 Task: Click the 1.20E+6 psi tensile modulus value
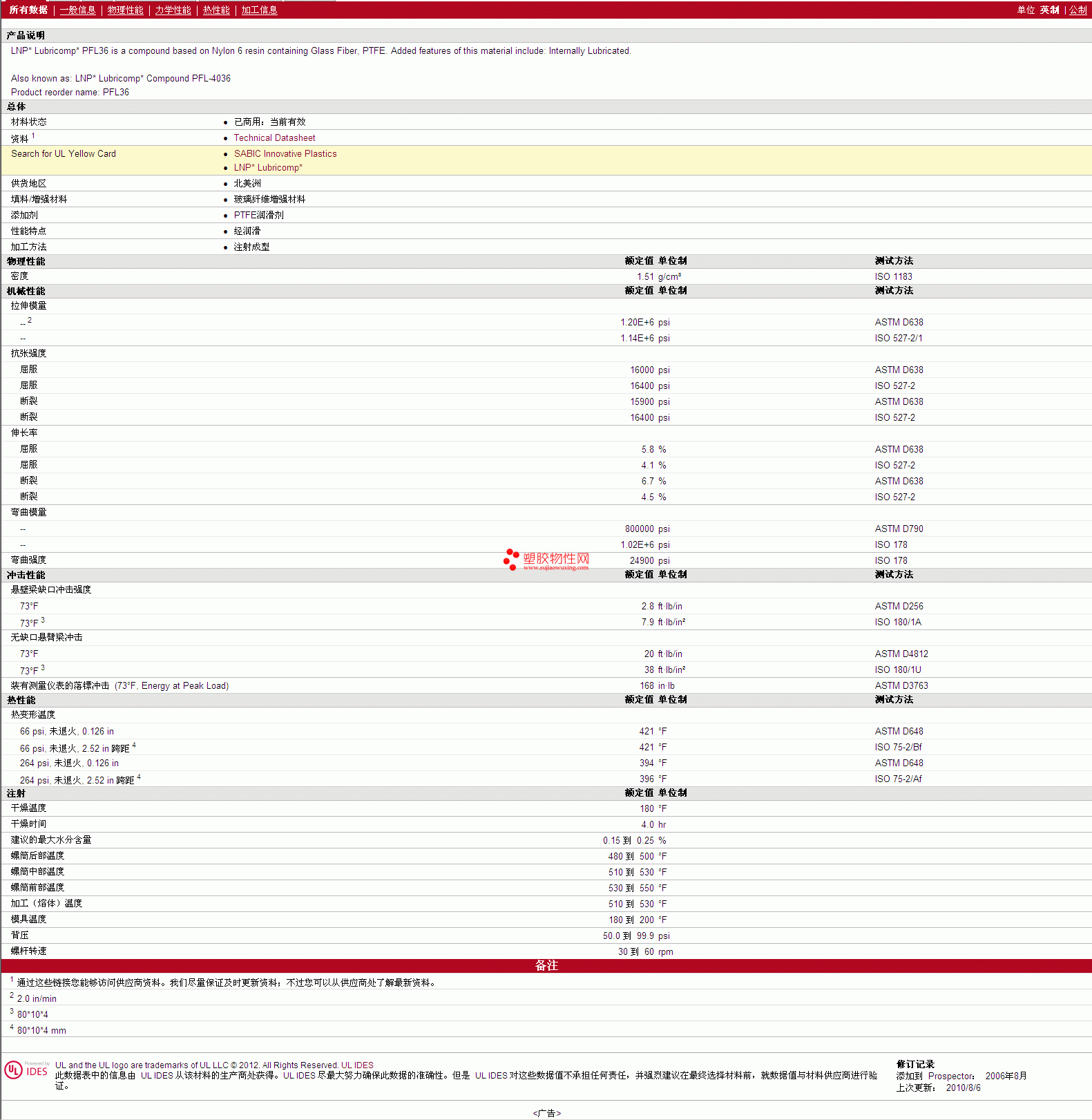(x=645, y=323)
